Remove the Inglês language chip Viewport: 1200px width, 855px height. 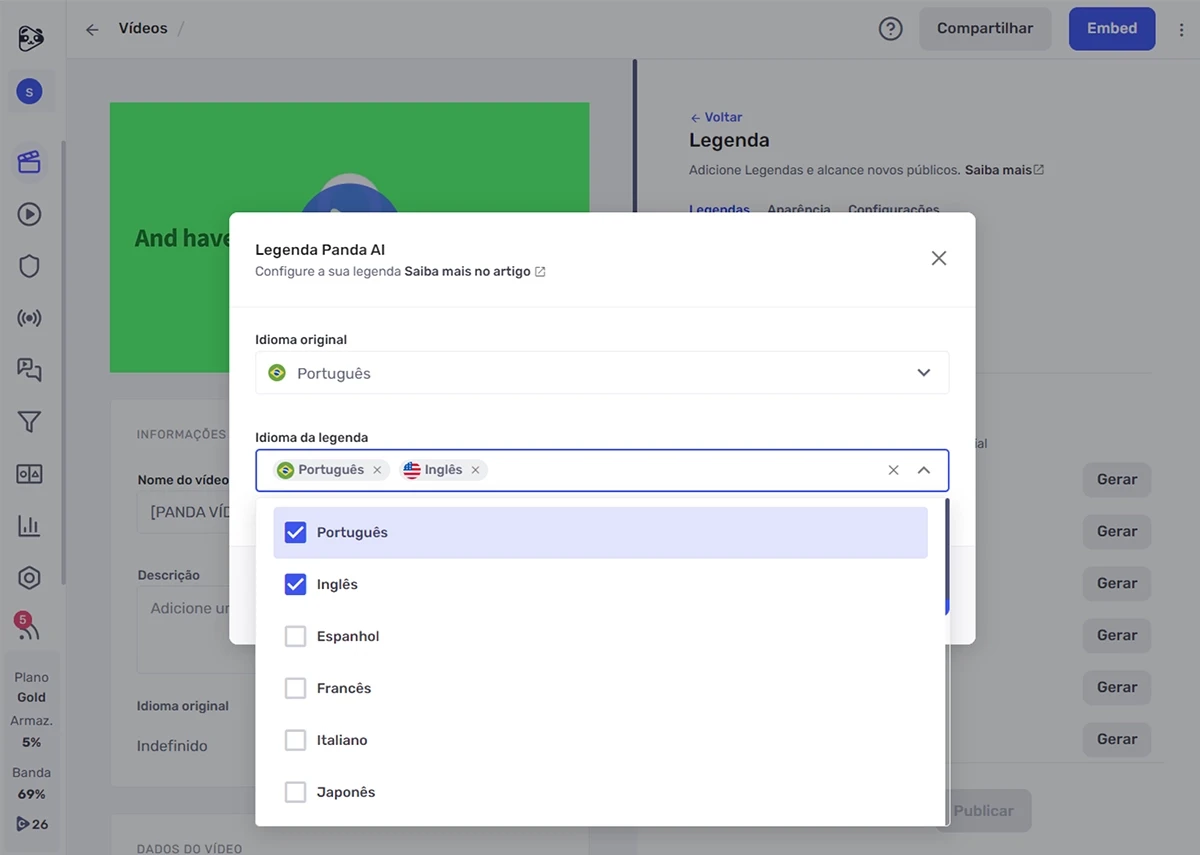pyautogui.click(x=475, y=470)
